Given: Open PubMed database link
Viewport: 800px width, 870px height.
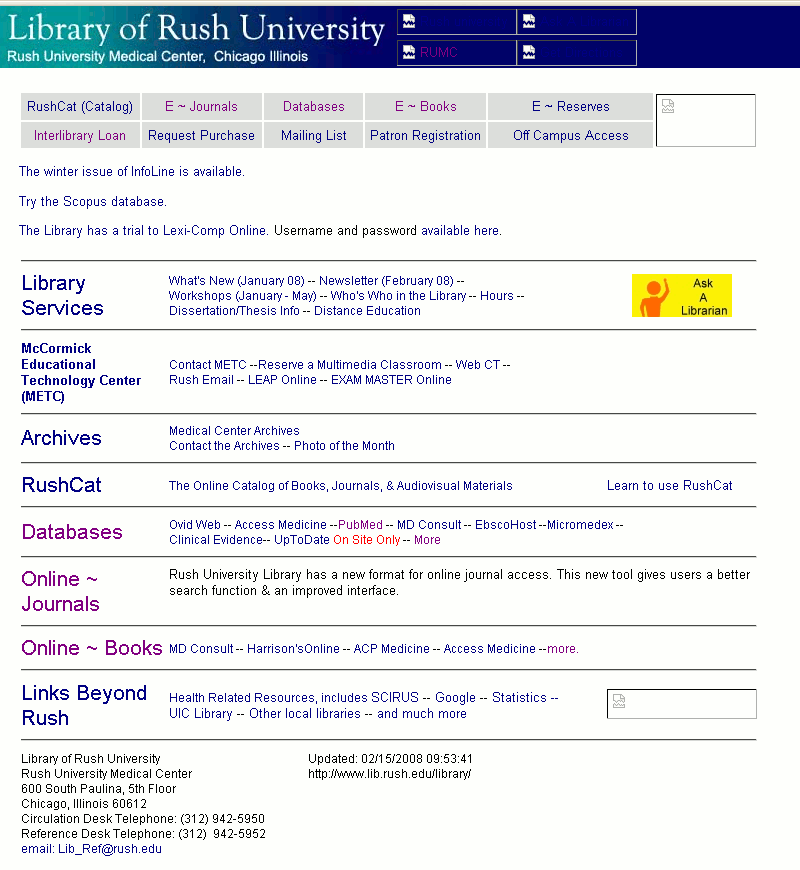Looking at the screenshot, I should tap(360, 524).
